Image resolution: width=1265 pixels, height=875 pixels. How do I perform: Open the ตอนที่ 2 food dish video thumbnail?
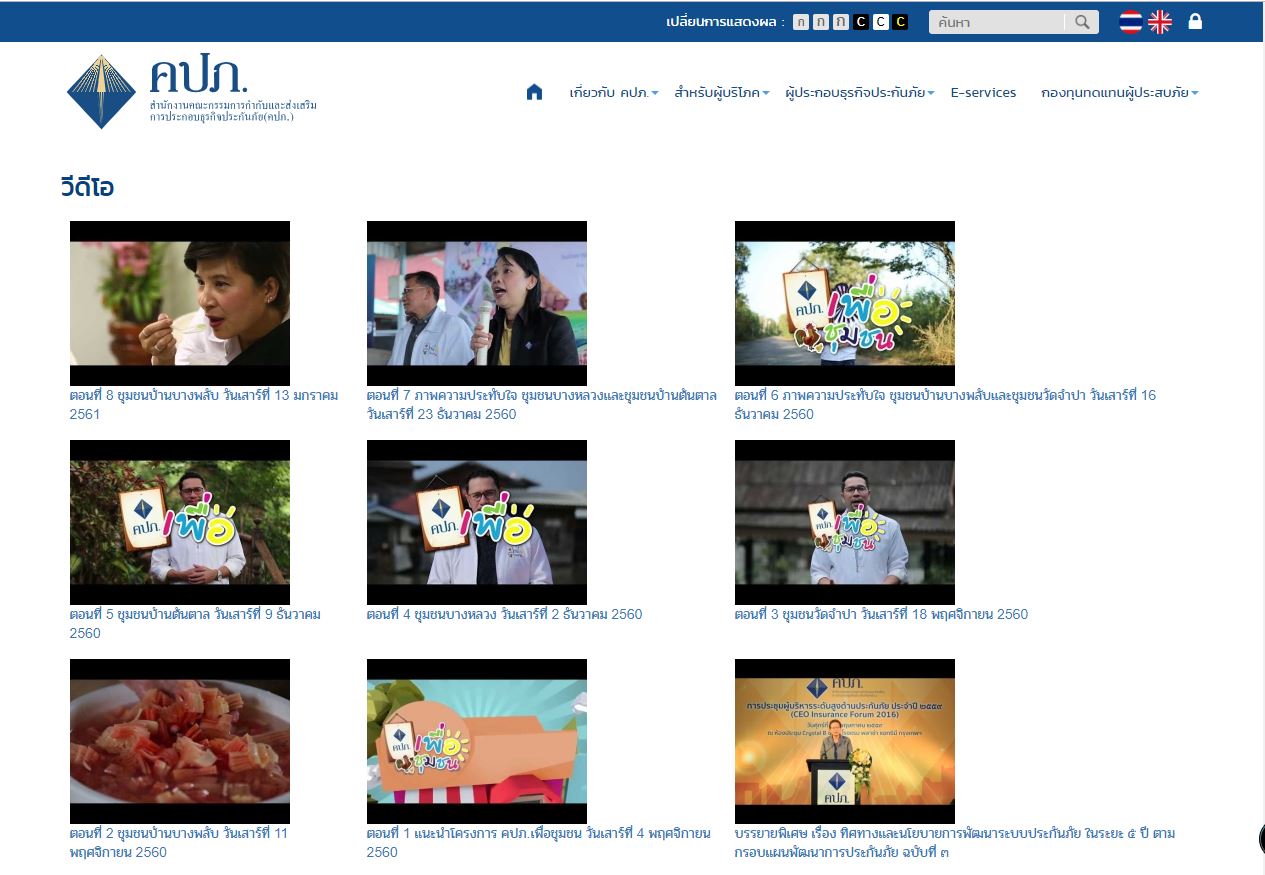coord(180,741)
